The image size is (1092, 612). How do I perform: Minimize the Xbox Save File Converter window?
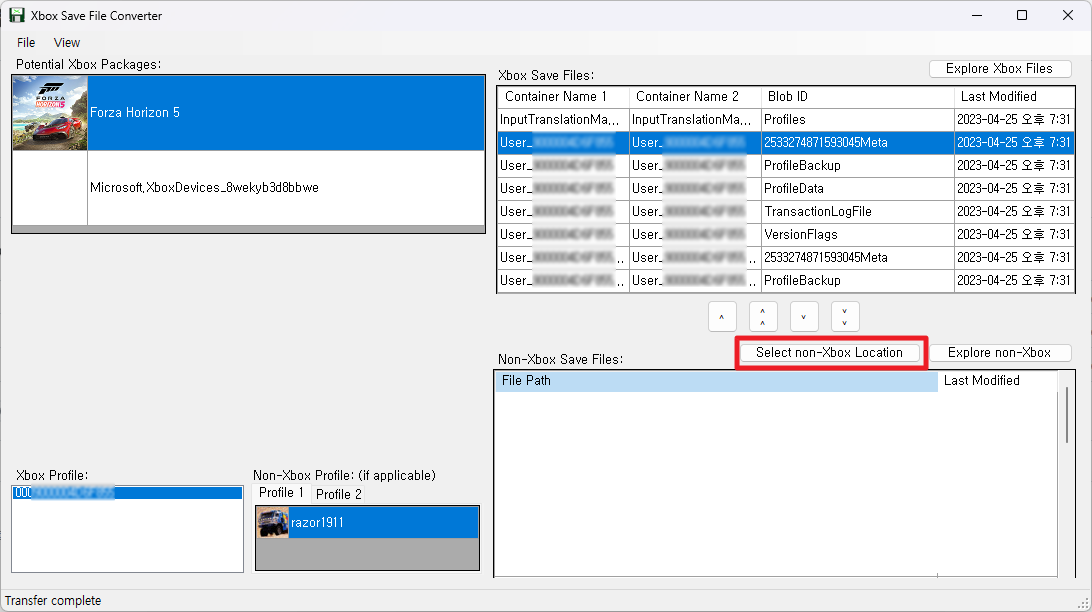tap(977, 15)
